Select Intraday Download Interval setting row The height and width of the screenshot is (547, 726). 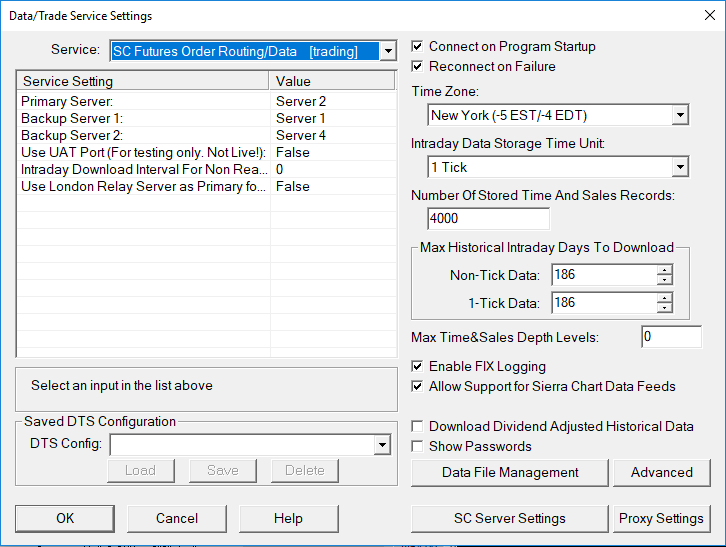pos(207,170)
